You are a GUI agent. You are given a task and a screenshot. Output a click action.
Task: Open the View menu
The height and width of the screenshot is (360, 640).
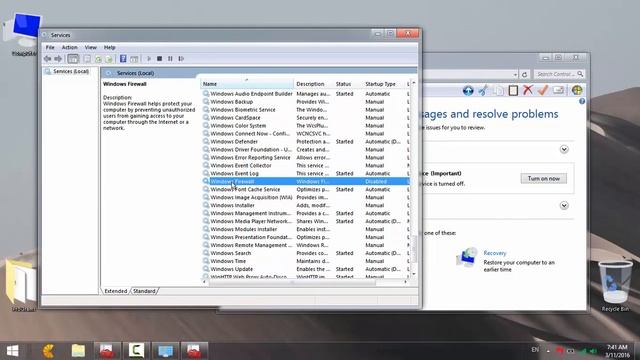point(91,47)
